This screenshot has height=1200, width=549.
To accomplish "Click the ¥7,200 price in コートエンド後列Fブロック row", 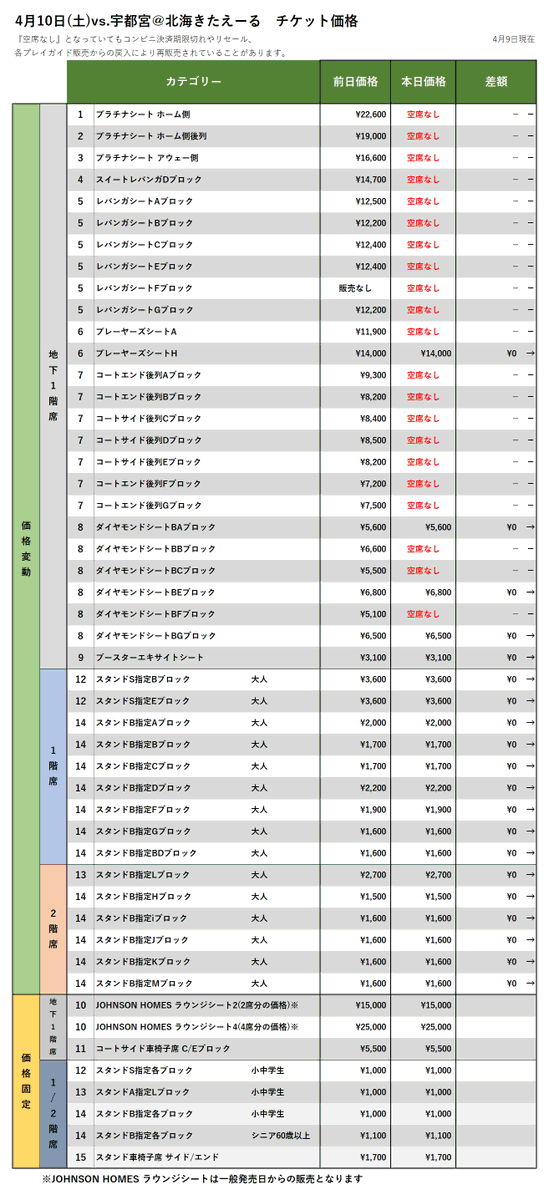I will coord(373,483).
